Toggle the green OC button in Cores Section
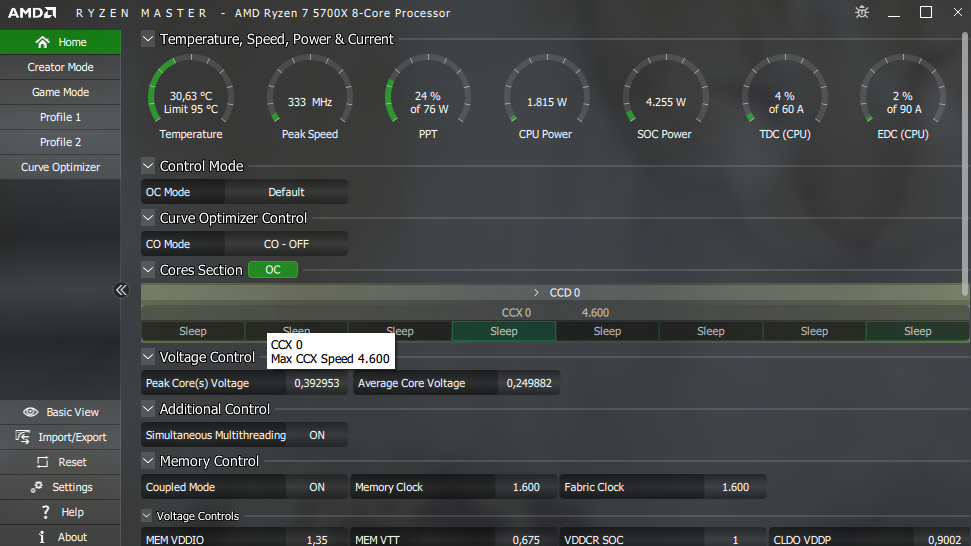This screenshot has width=971, height=546. pos(272,270)
